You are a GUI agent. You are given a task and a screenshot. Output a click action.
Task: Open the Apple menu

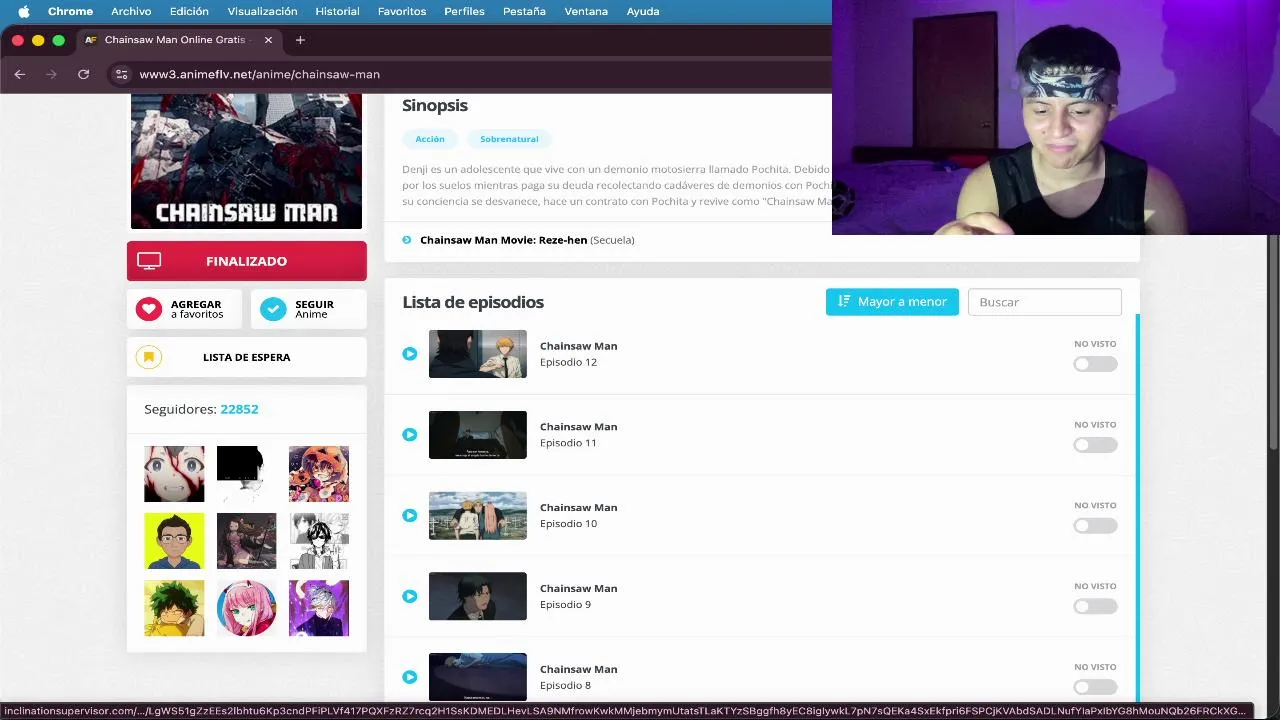pos(24,11)
